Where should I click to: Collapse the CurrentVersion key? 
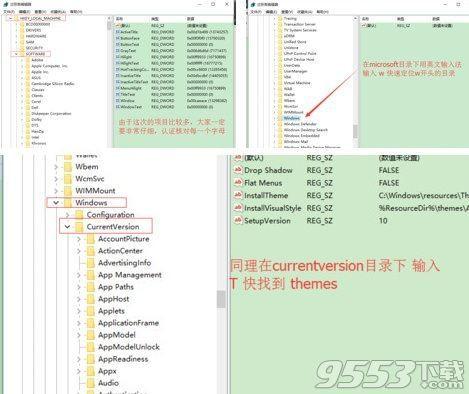(67, 227)
